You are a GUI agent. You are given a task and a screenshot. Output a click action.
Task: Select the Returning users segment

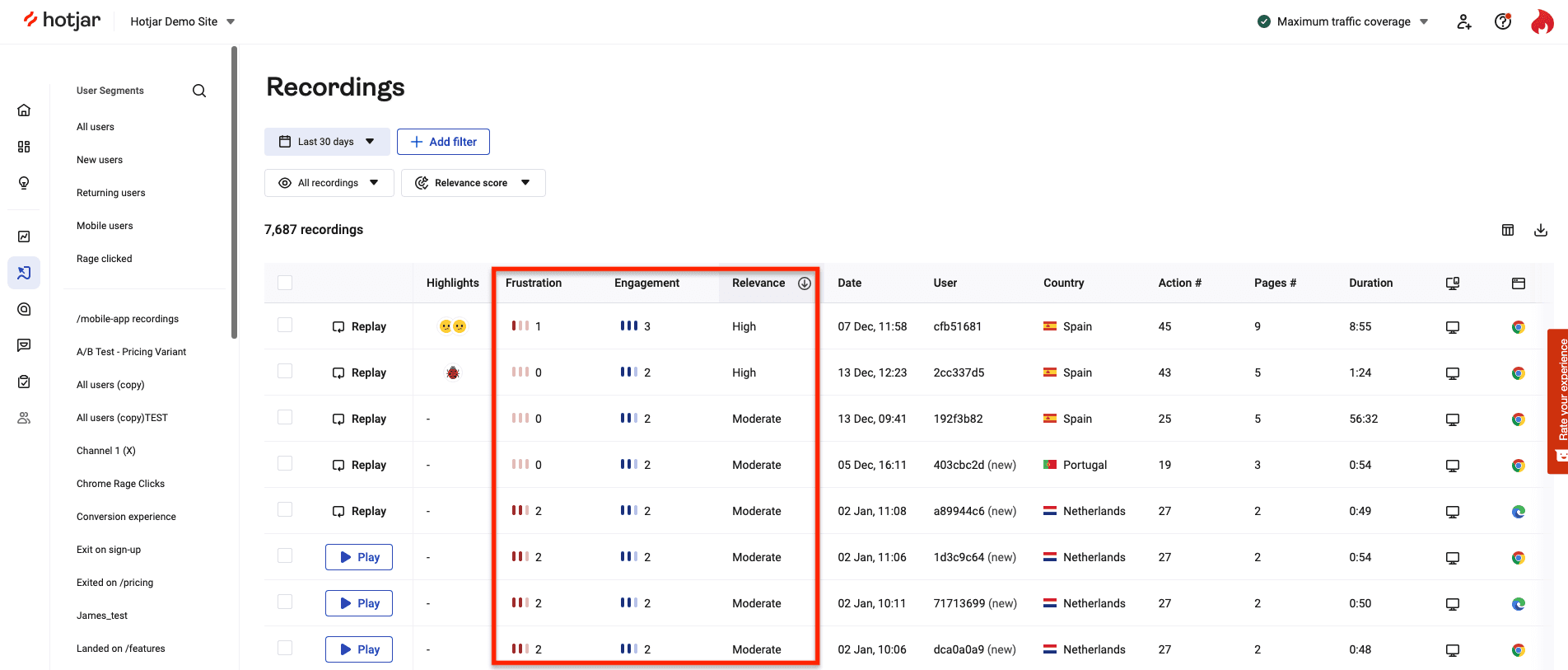111,193
